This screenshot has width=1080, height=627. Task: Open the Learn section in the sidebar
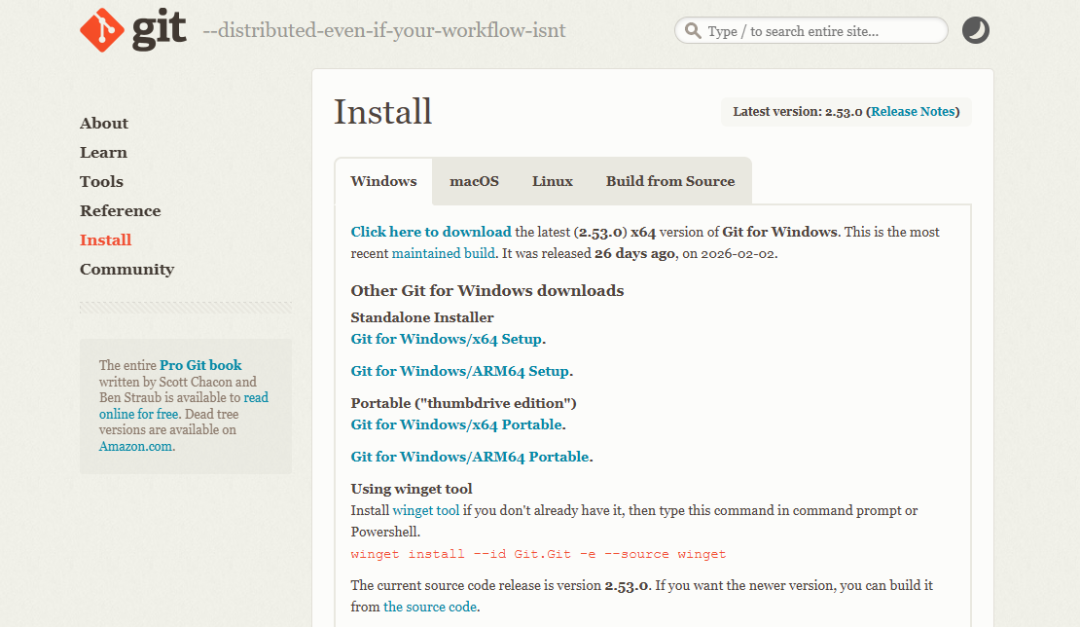103,152
